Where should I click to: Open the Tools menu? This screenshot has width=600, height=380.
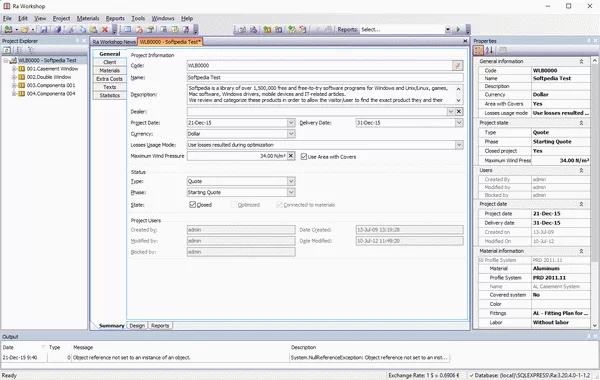click(138, 18)
